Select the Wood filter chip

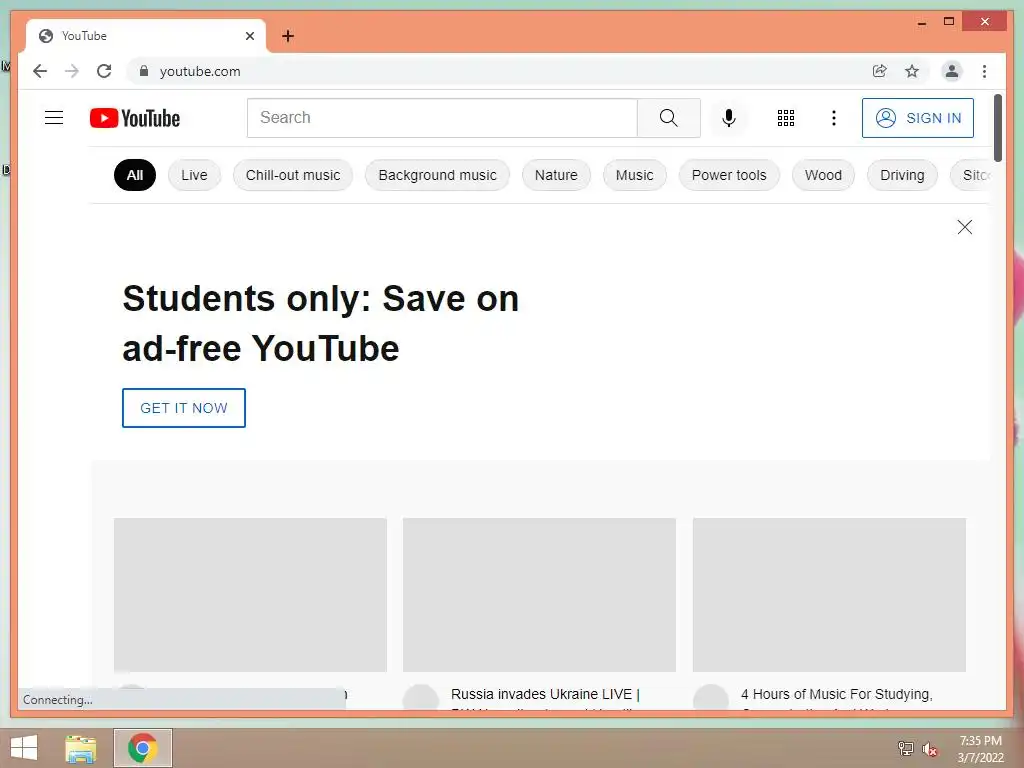(x=823, y=175)
